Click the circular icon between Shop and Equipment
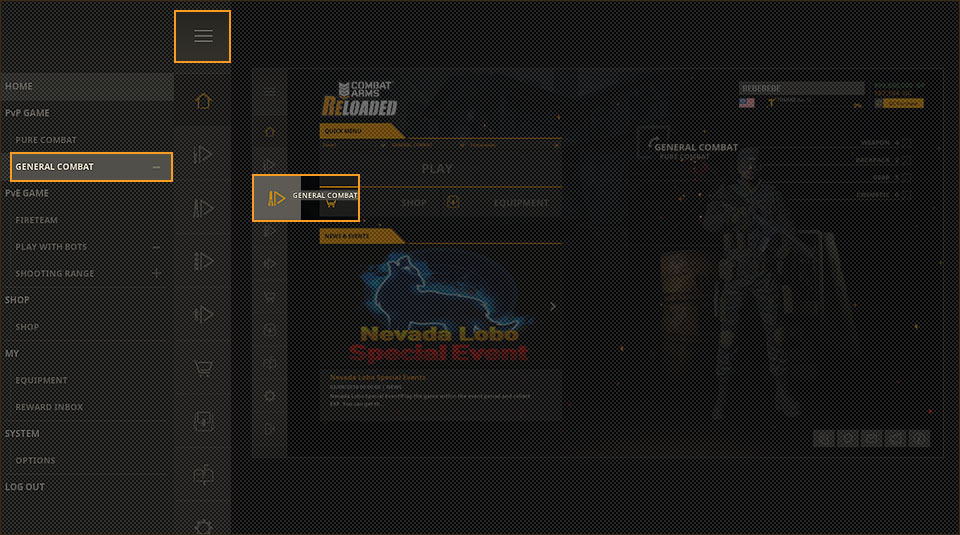The height and width of the screenshot is (535, 960). (453, 202)
